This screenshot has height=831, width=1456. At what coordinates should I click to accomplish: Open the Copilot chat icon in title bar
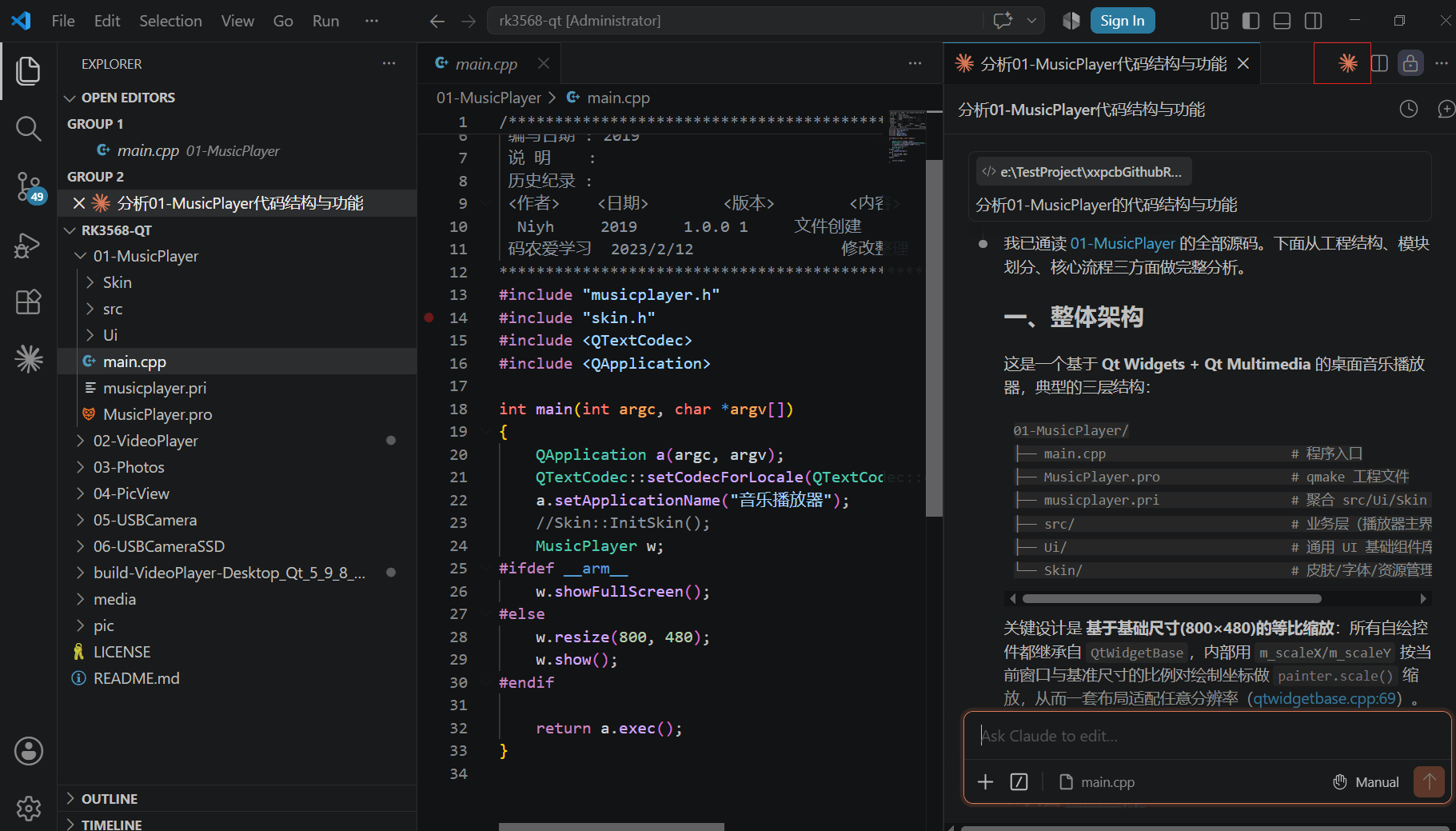(1003, 21)
